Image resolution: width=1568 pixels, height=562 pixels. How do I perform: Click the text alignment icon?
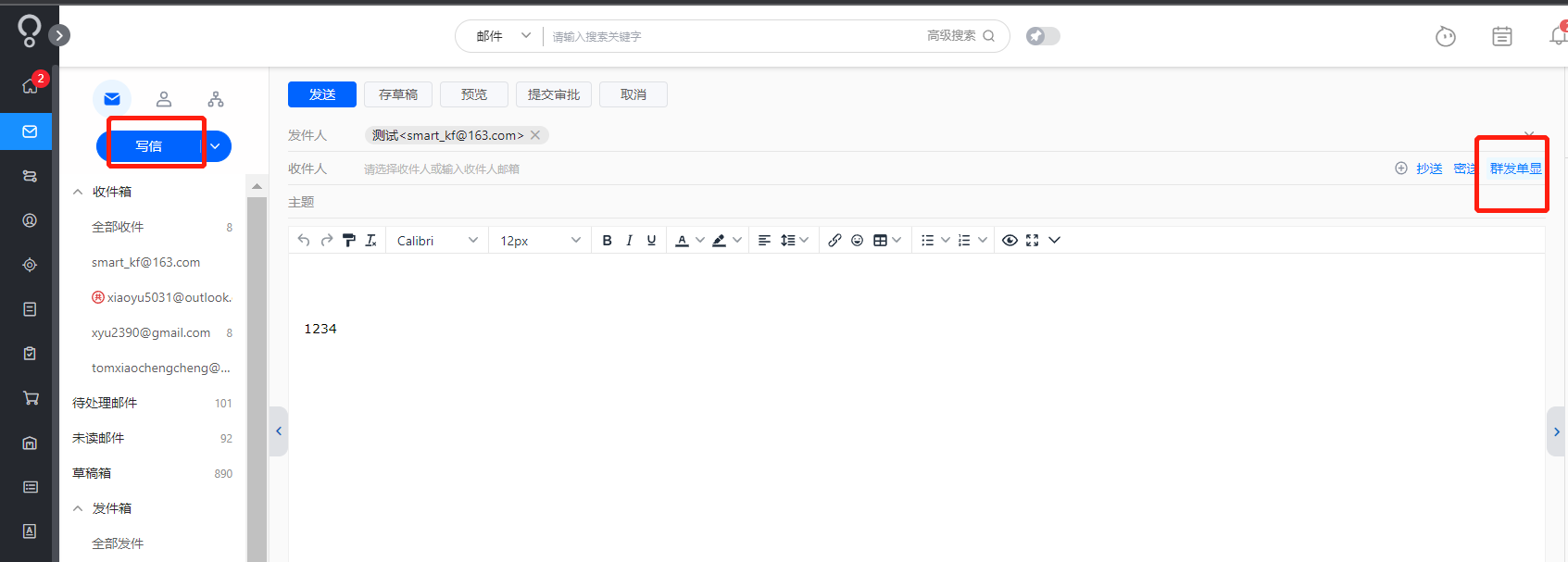764,240
